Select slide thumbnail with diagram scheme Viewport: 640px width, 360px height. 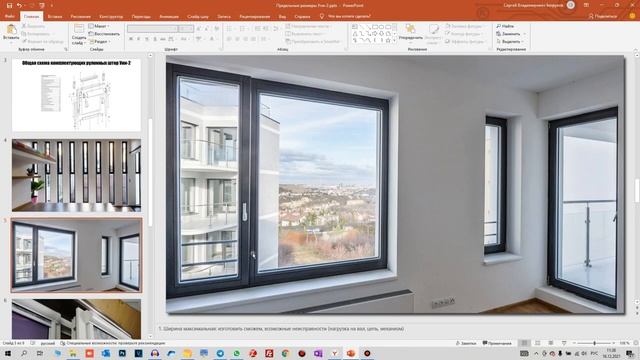click(x=76, y=95)
